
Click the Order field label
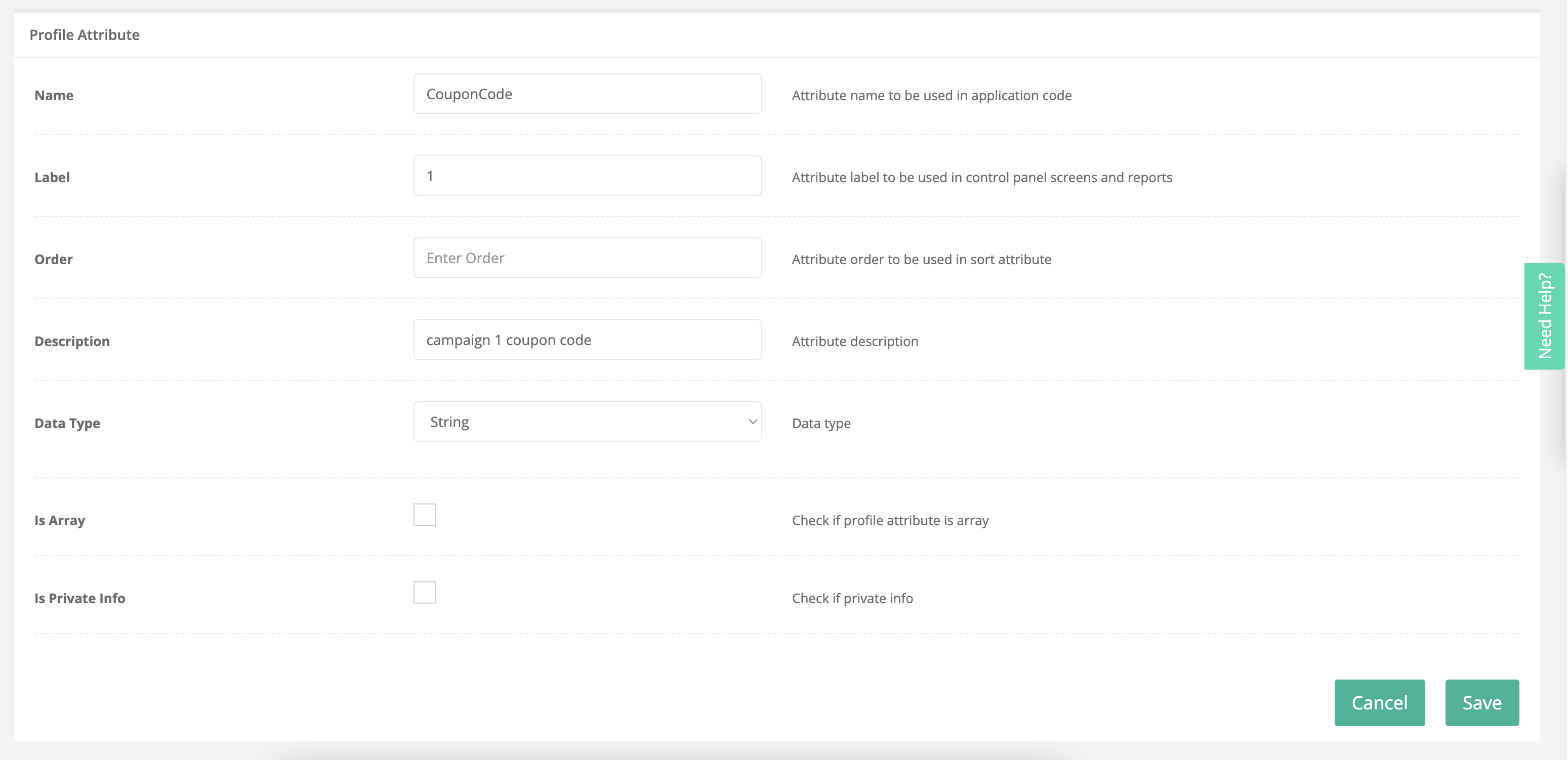click(54, 259)
